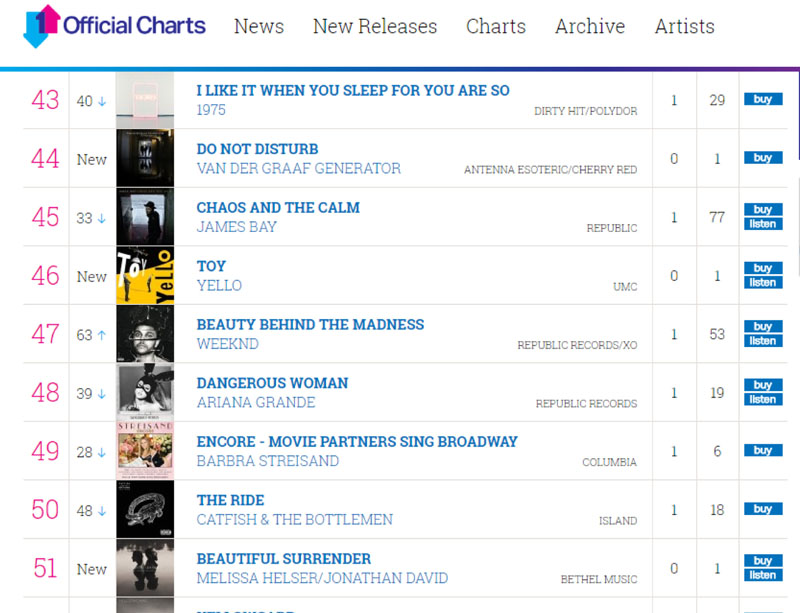Open the Charts menu
800x613 pixels.
click(x=496, y=27)
